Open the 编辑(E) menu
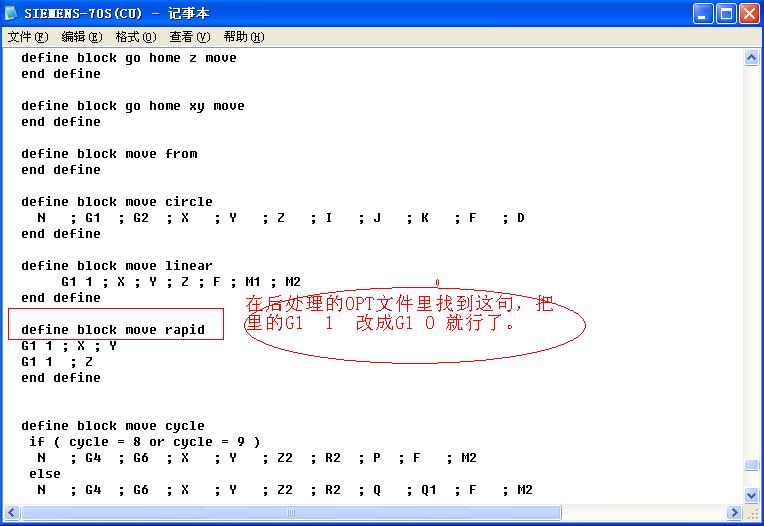This screenshot has height=526, width=764. click(82, 37)
